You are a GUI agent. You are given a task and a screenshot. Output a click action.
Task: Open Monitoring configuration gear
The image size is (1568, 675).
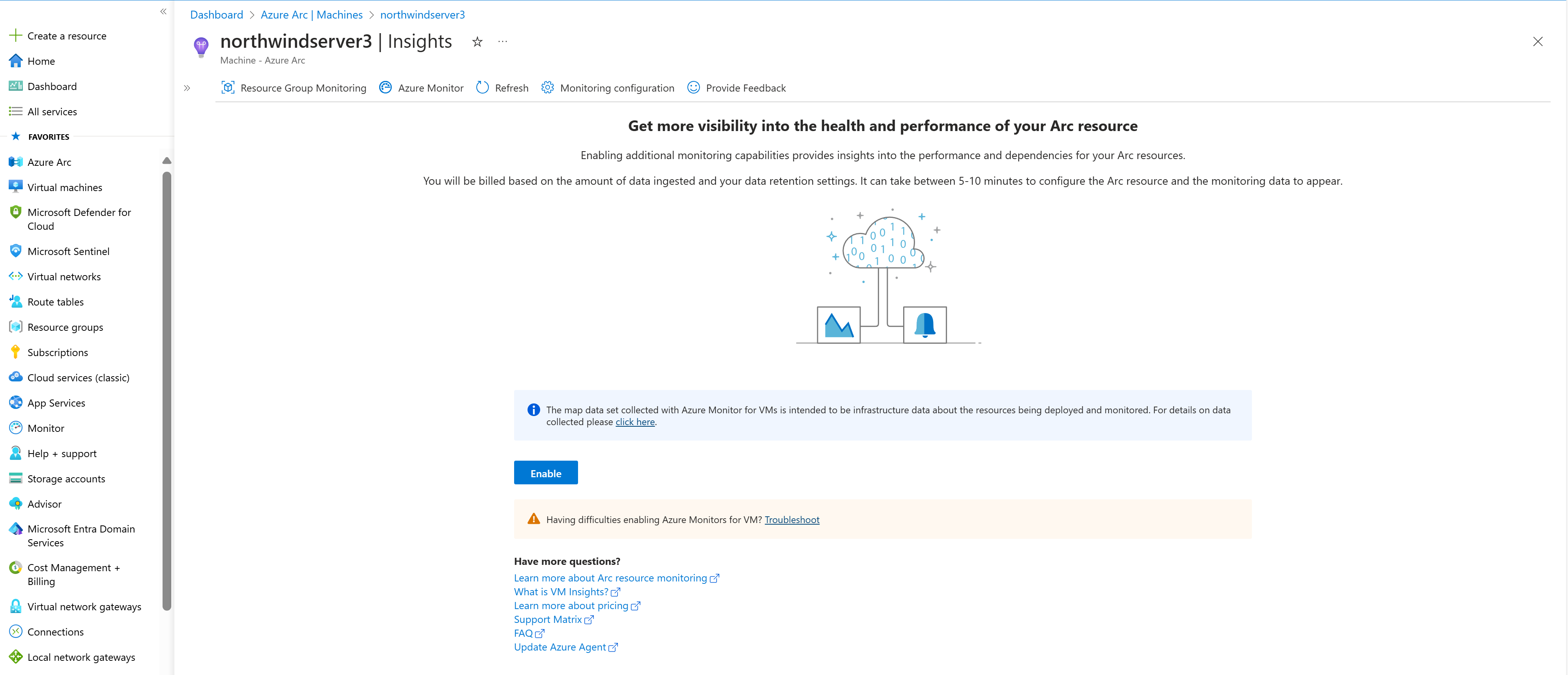(547, 88)
